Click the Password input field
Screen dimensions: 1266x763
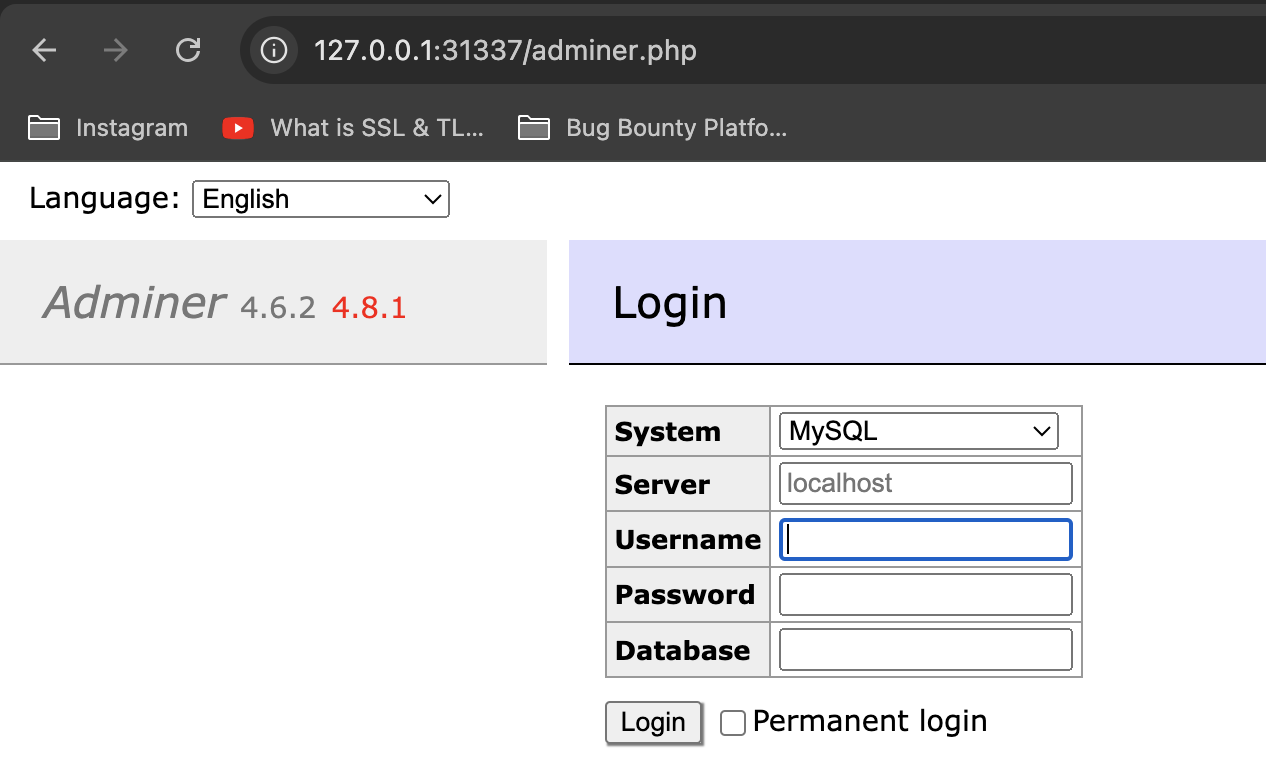[x=926, y=595]
